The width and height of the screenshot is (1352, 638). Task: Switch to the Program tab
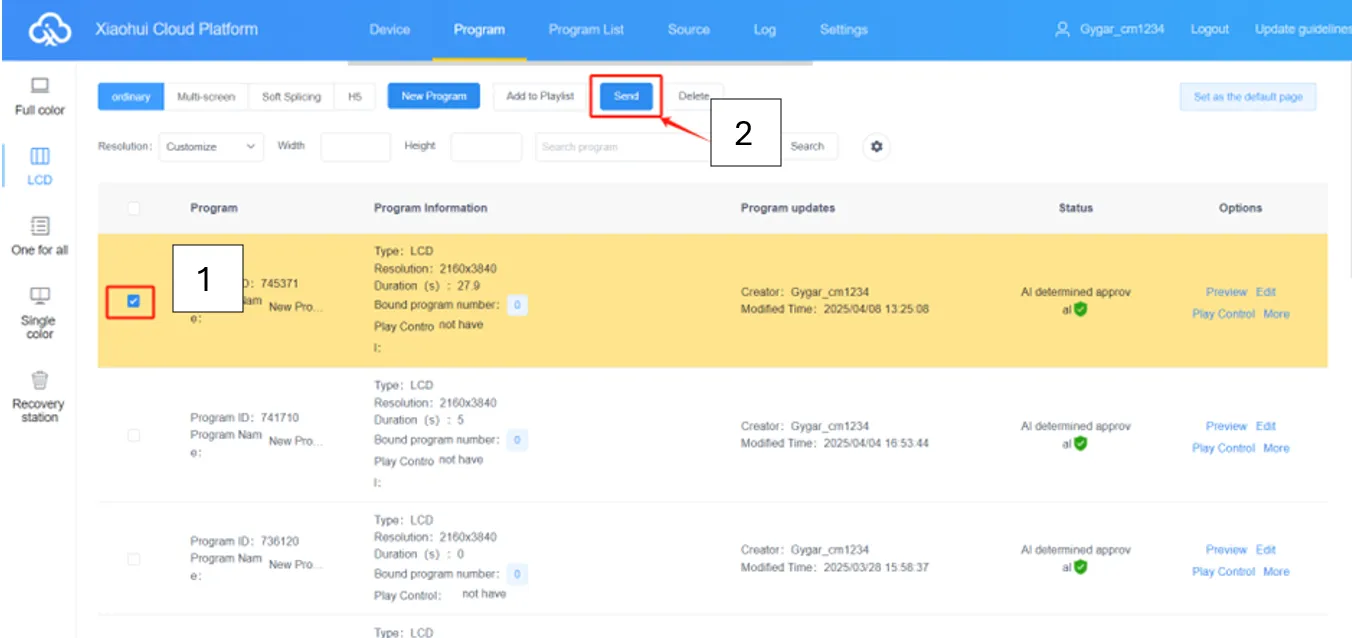(479, 30)
